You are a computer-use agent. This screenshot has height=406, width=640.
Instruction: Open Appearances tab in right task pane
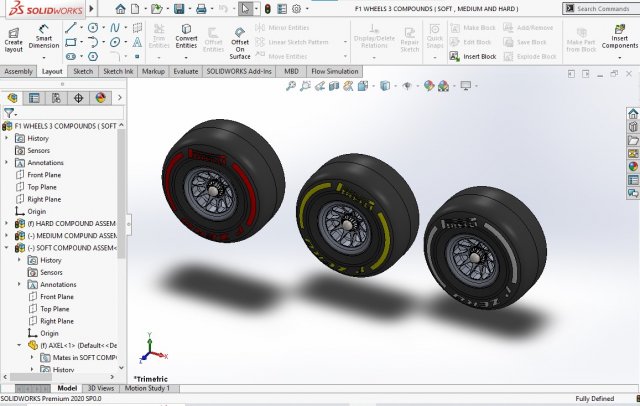(x=633, y=166)
